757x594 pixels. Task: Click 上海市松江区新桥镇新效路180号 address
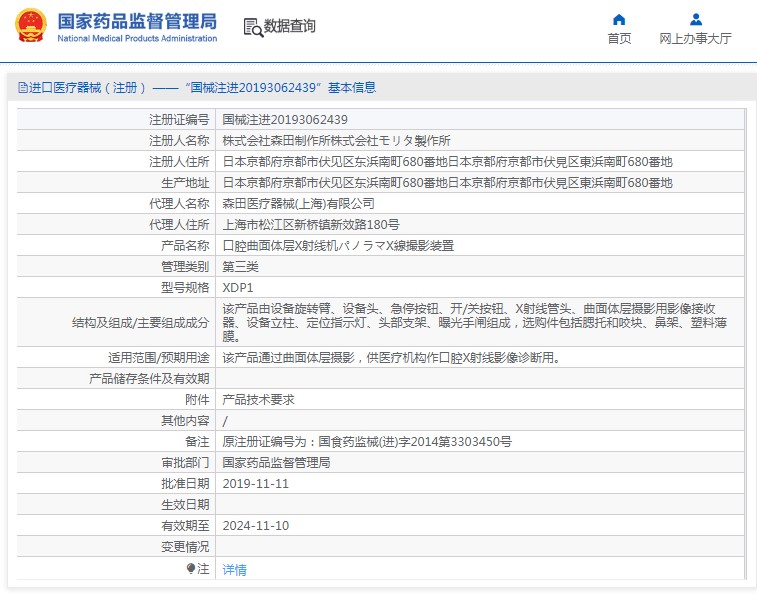pyautogui.click(x=311, y=225)
